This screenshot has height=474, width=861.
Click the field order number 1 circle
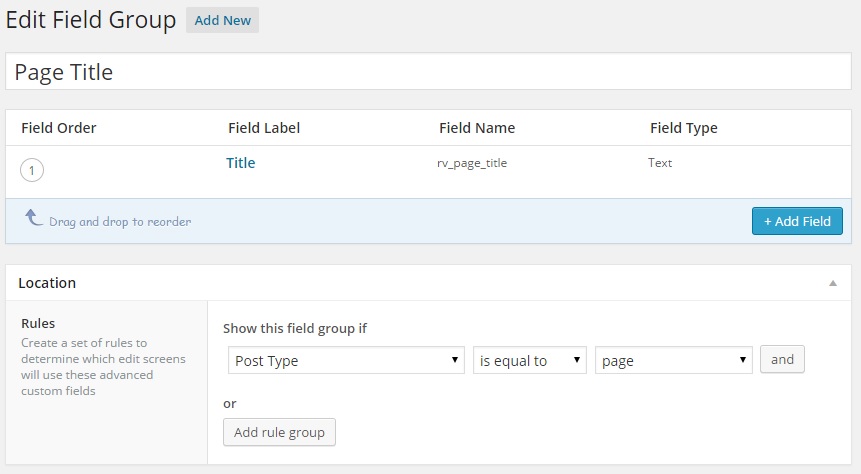click(32, 171)
